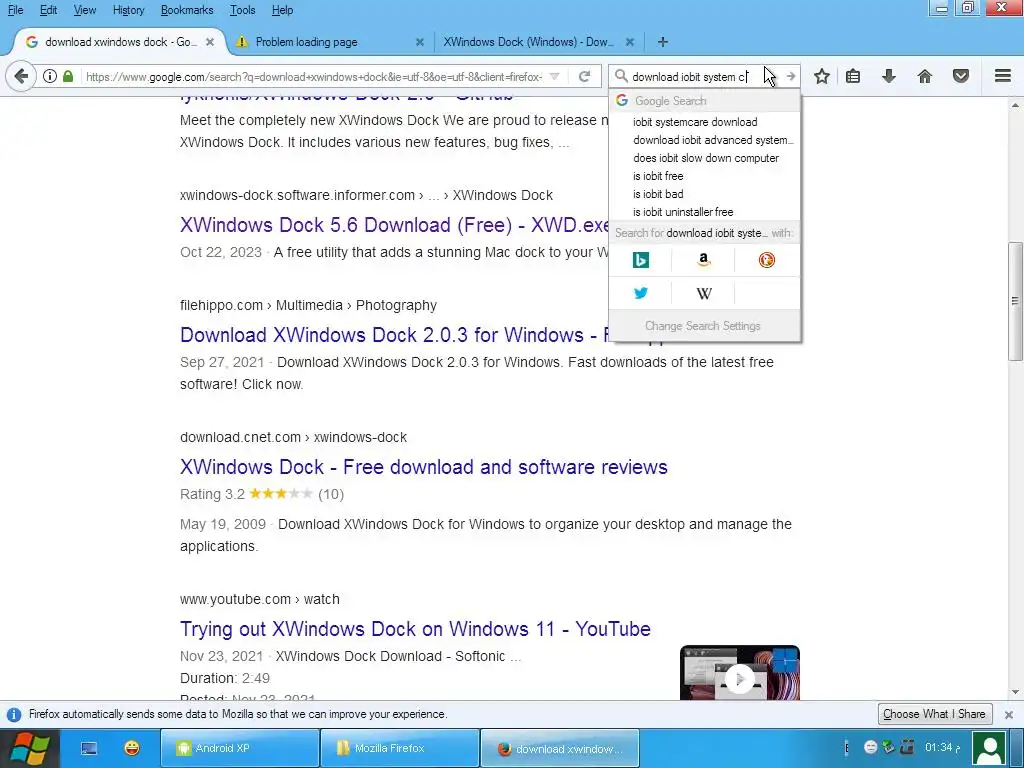This screenshot has height=768, width=1024.
Task: Close the XWindows Dock (Windows) tab
Action: pos(630,42)
